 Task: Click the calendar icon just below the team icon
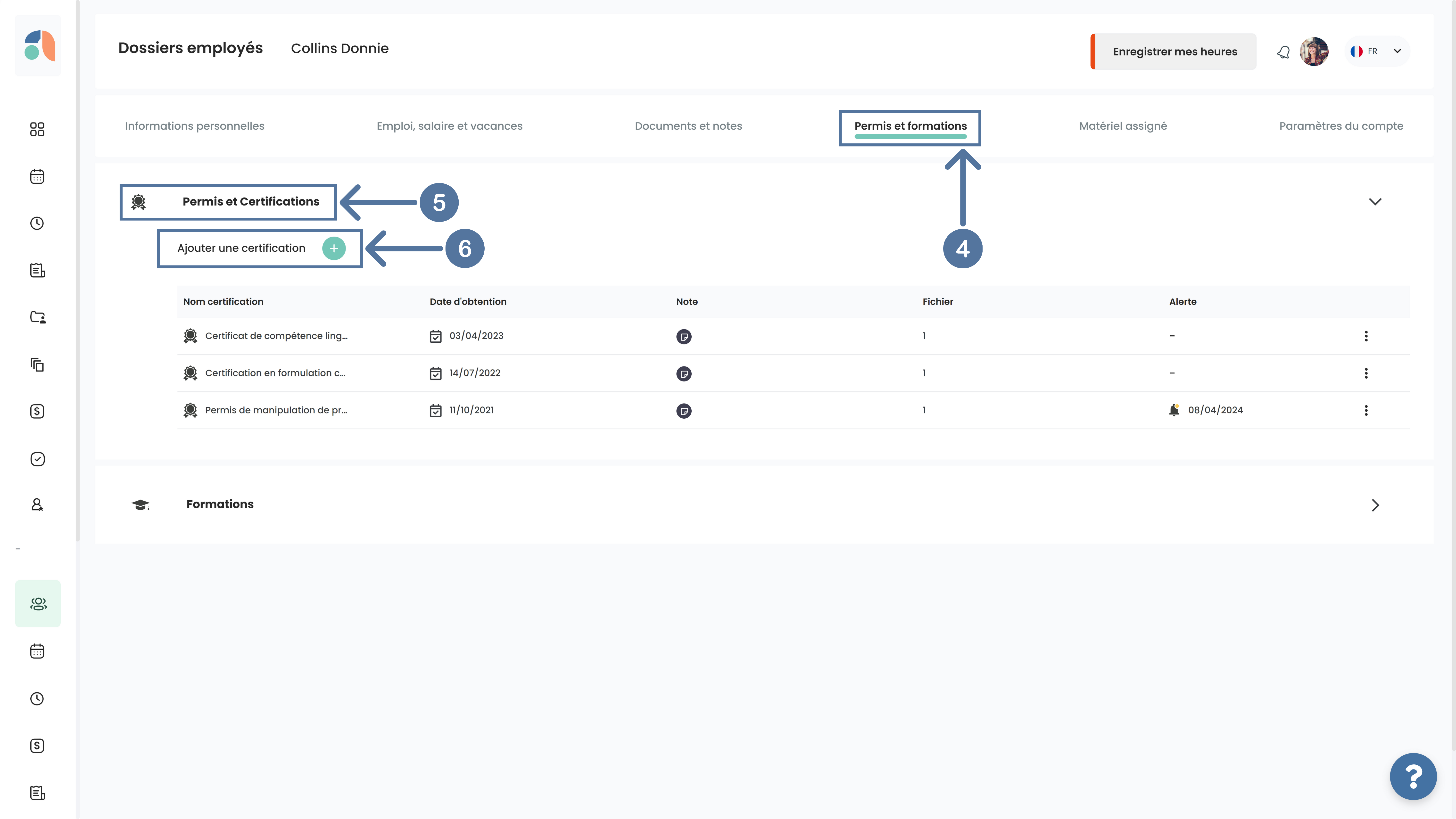click(37, 651)
